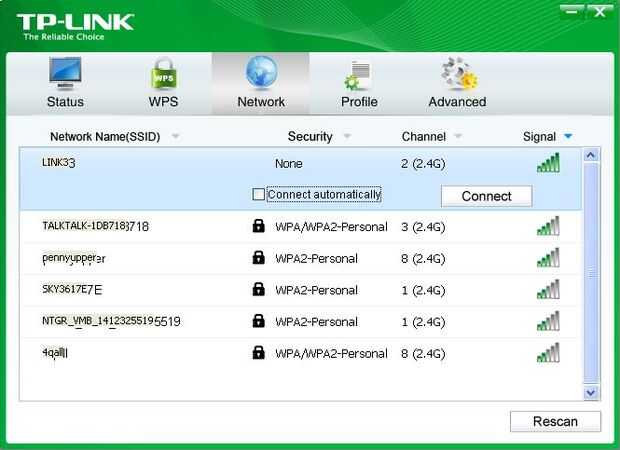This screenshot has width=620, height=450.
Task: Click lock icon for SKY3617E7E network
Action: [x=259, y=289]
